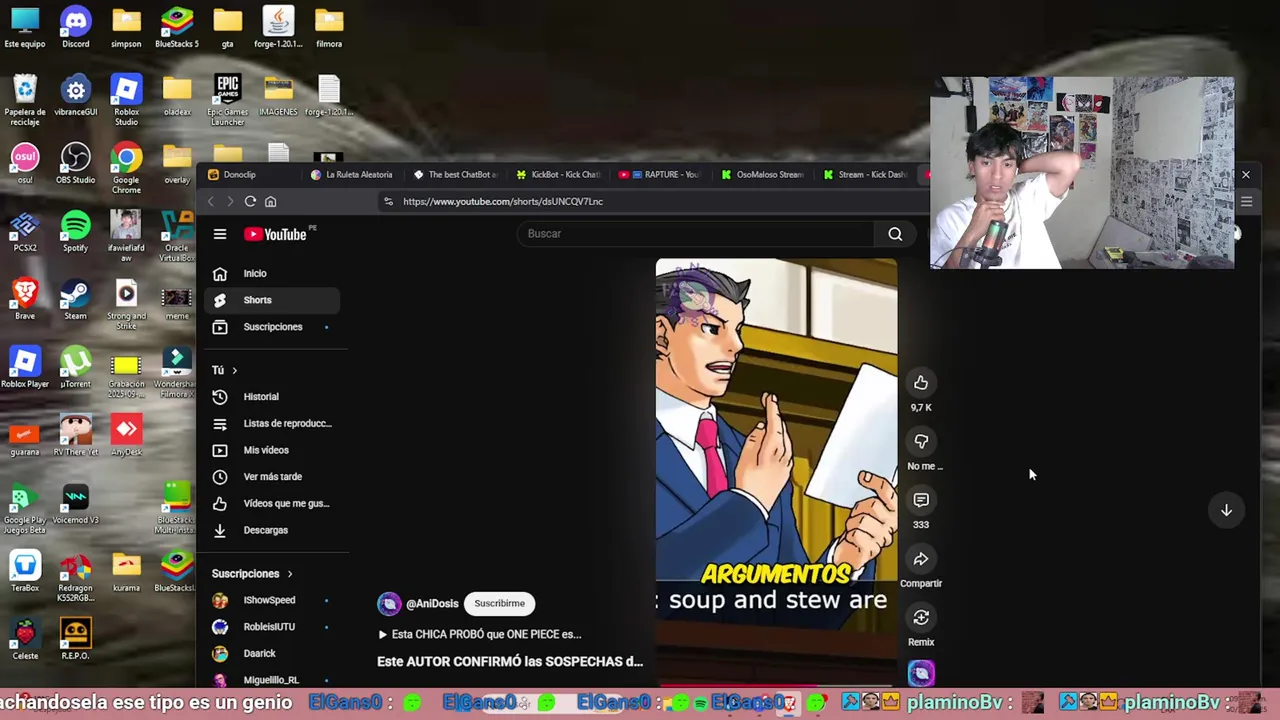This screenshot has width=1280, height=720.
Task: Open the Papelera de reciclaje
Action: [x=25, y=100]
